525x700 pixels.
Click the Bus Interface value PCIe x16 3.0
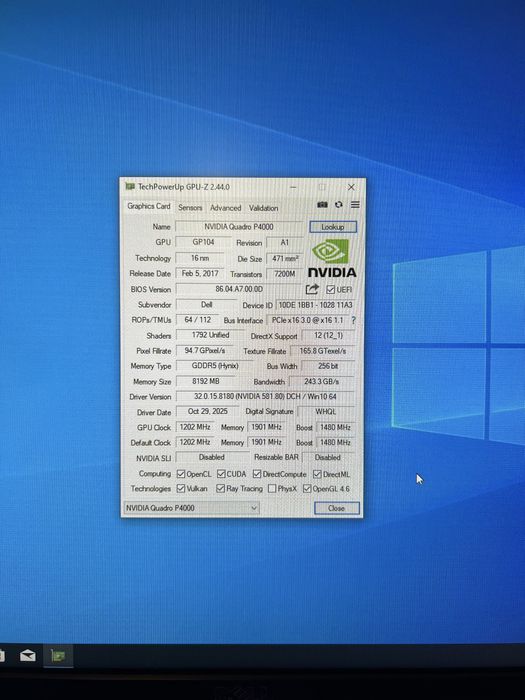pos(308,320)
